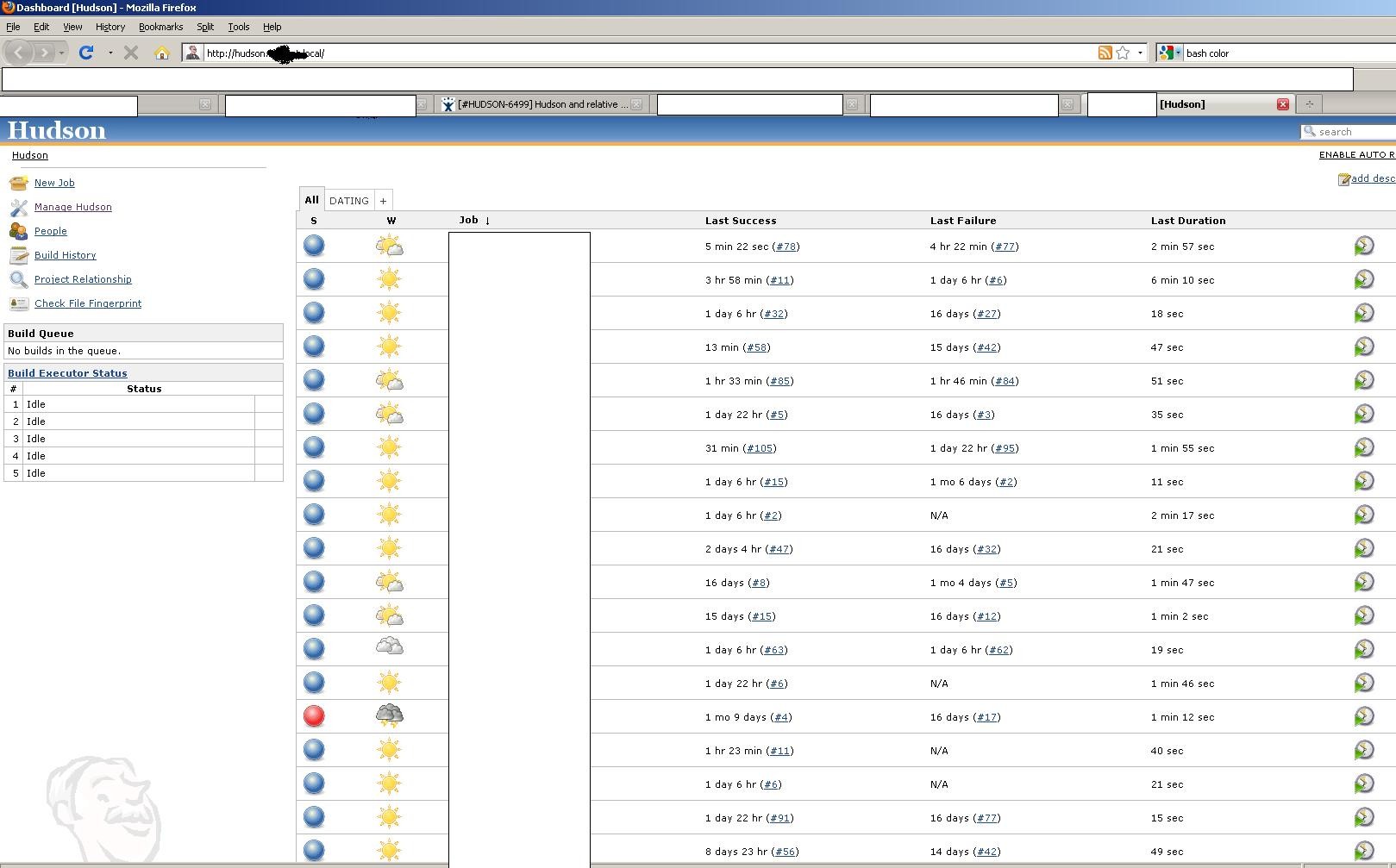
Task: Reload the page with refresh button
Action: coord(86,53)
